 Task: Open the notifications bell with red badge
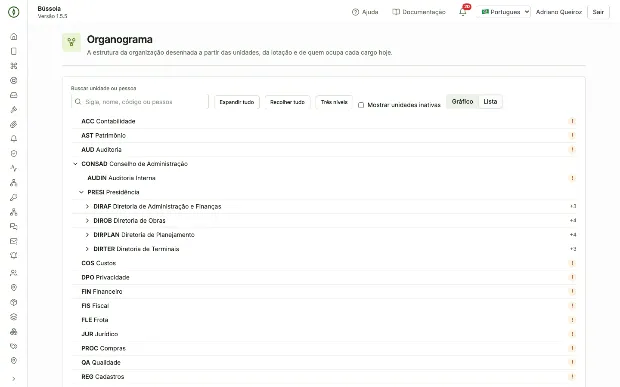coord(463,11)
